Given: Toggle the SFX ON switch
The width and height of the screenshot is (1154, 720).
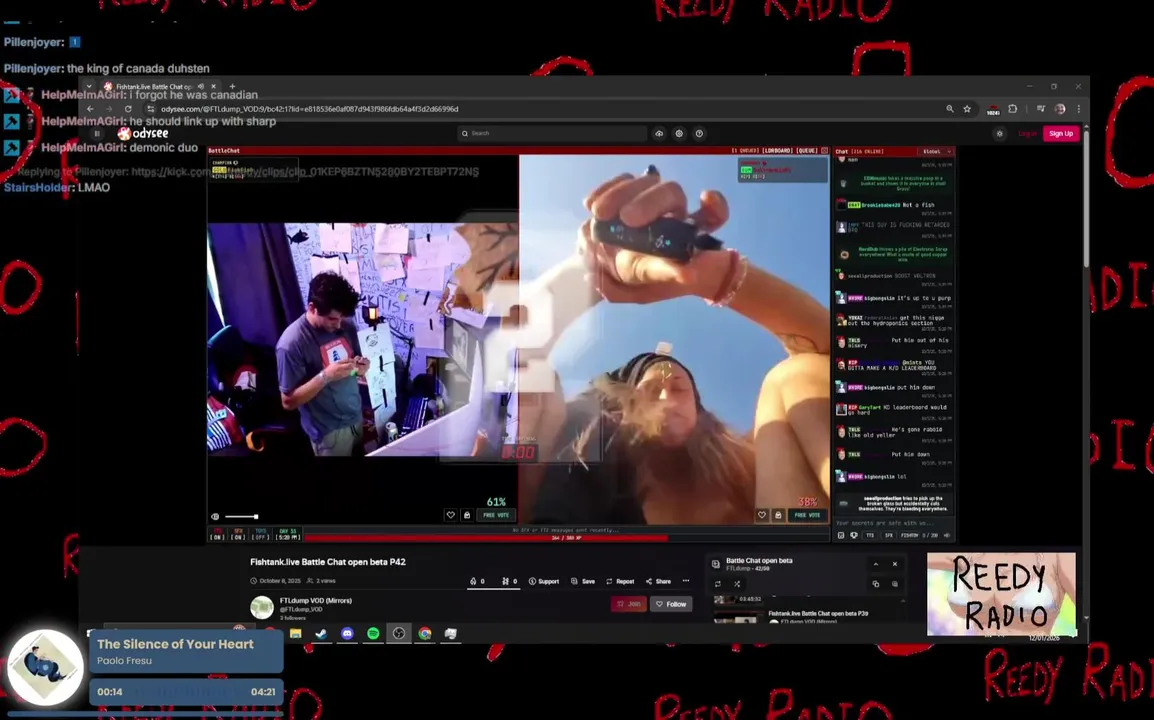Looking at the screenshot, I should [x=238, y=534].
